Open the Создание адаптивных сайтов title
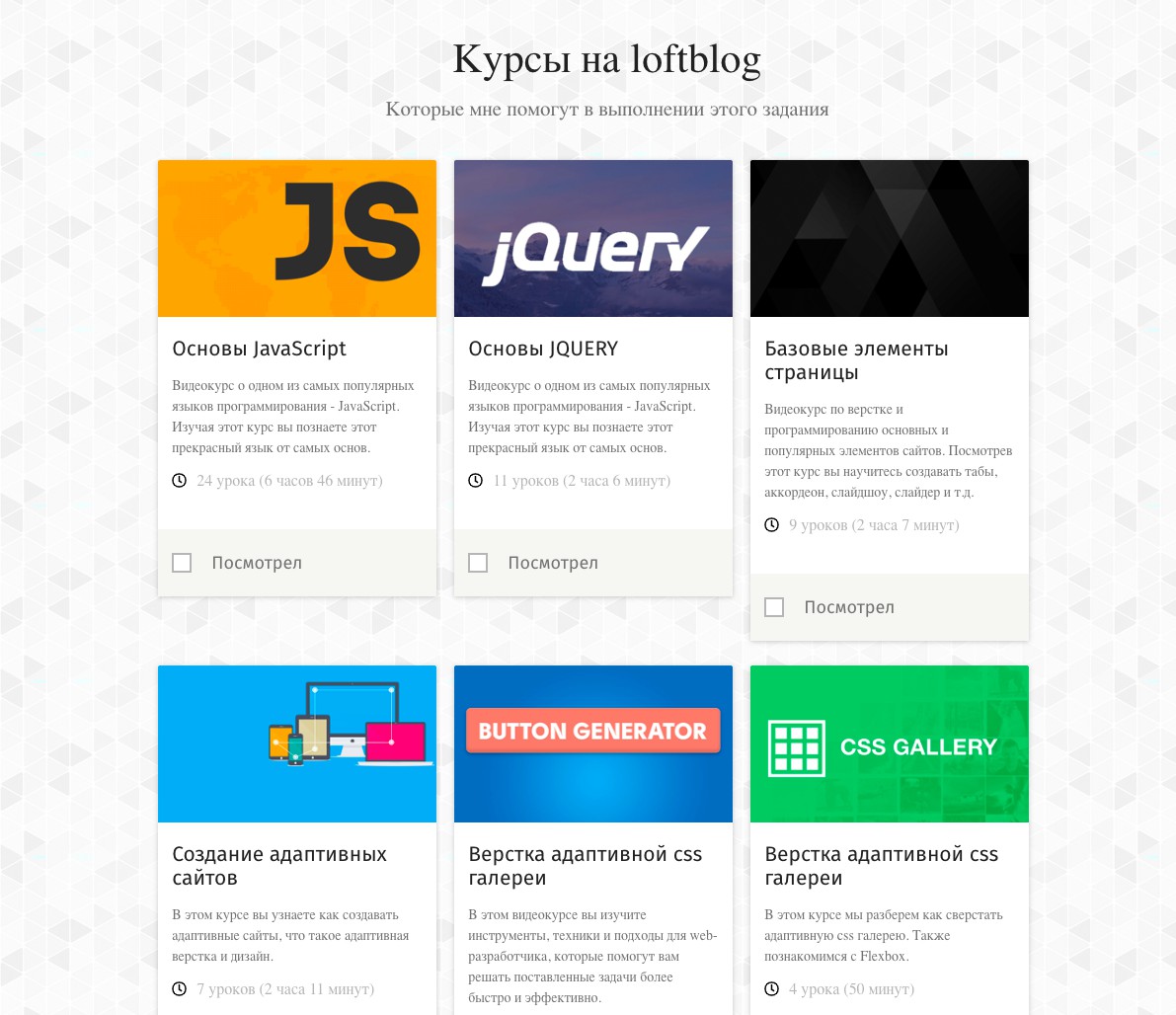Image resolution: width=1176 pixels, height=1015 pixels. pyautogui.click(x=279, y=866)
